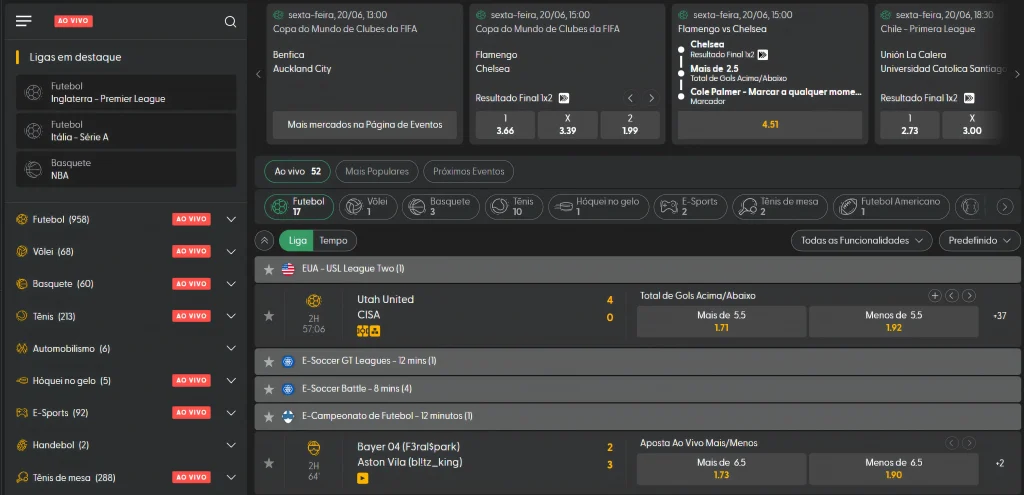Select the Ao vivo 52 tab

pyautogui.click(x=297, y=171)
